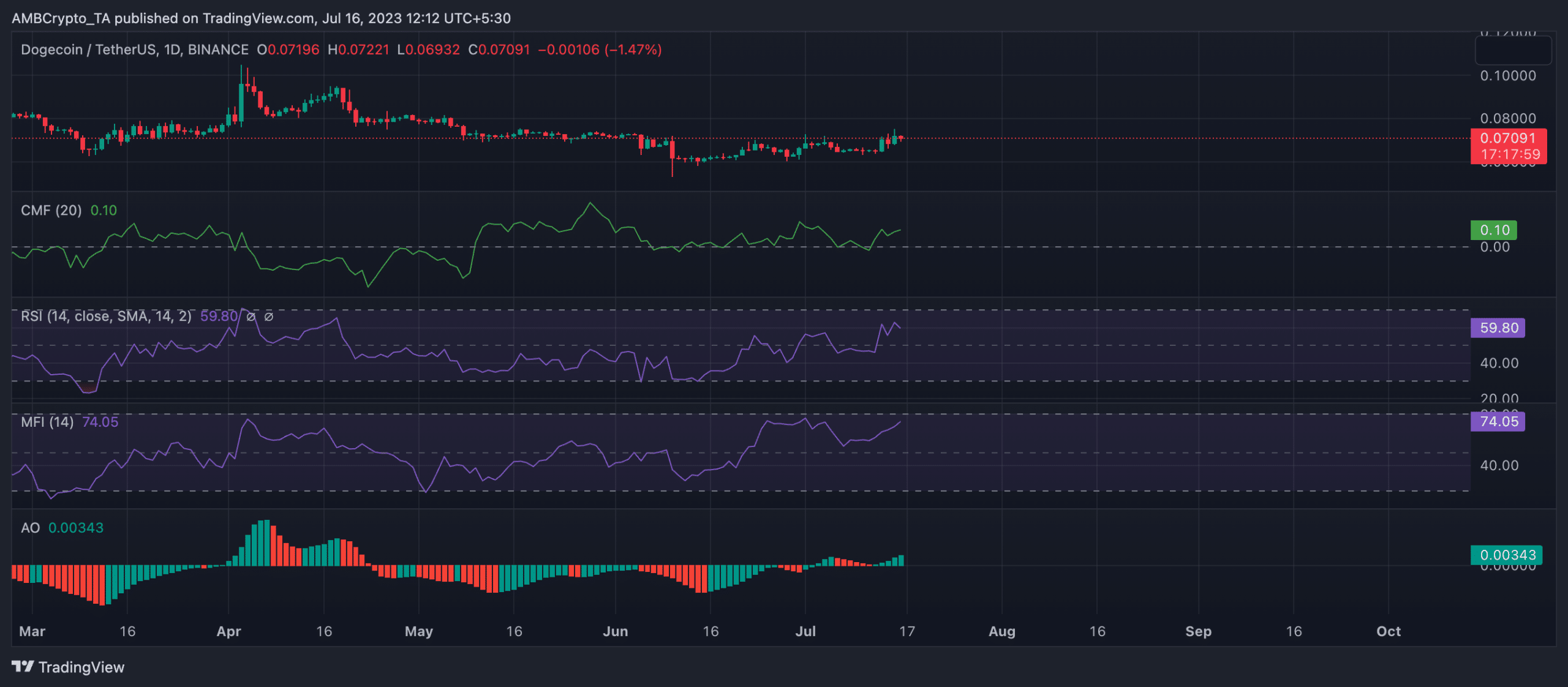The image size is (1568, 687).
Task: Click the Jun label on time axis
Action: (616, 631)
